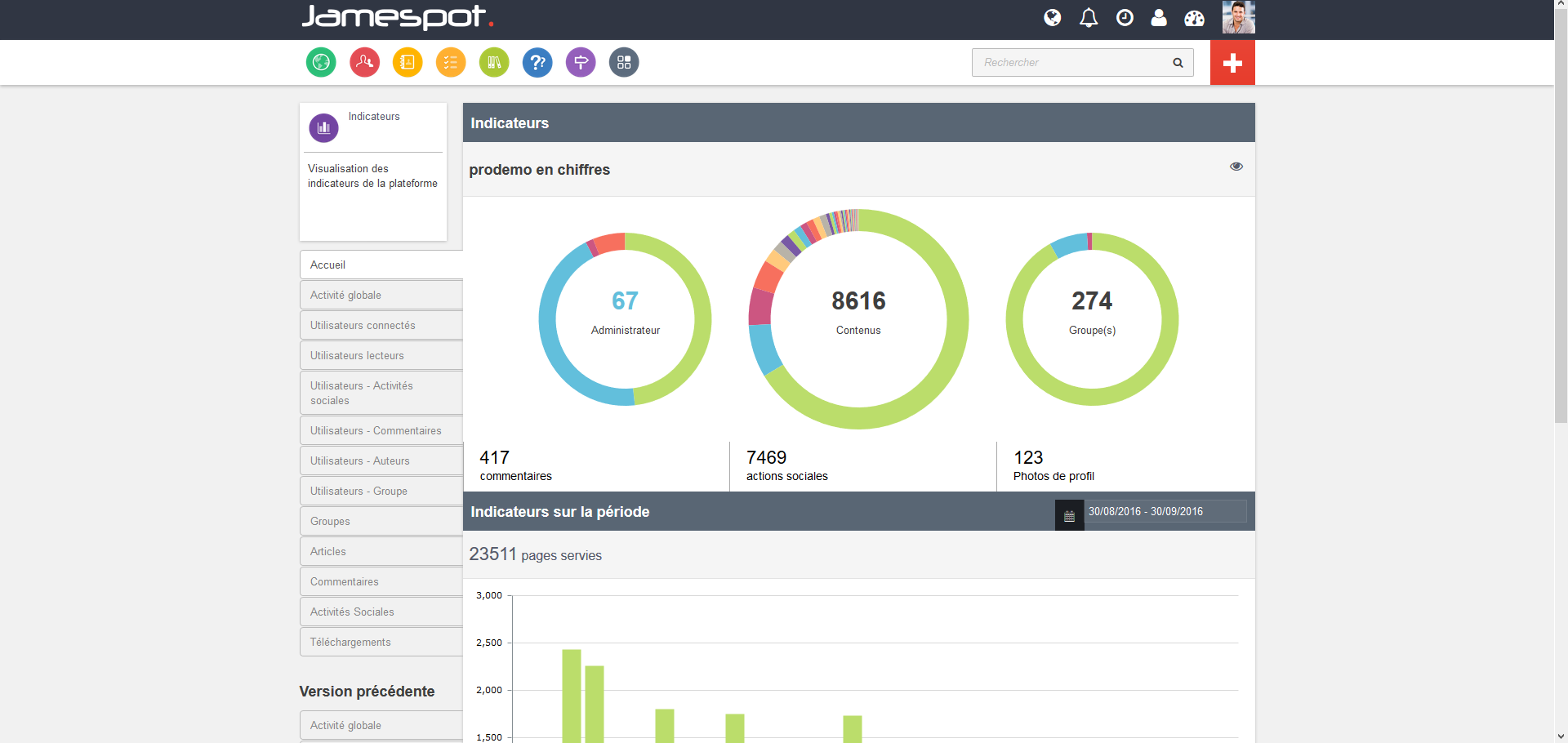Open the Groupes menu item

(381, 522)
